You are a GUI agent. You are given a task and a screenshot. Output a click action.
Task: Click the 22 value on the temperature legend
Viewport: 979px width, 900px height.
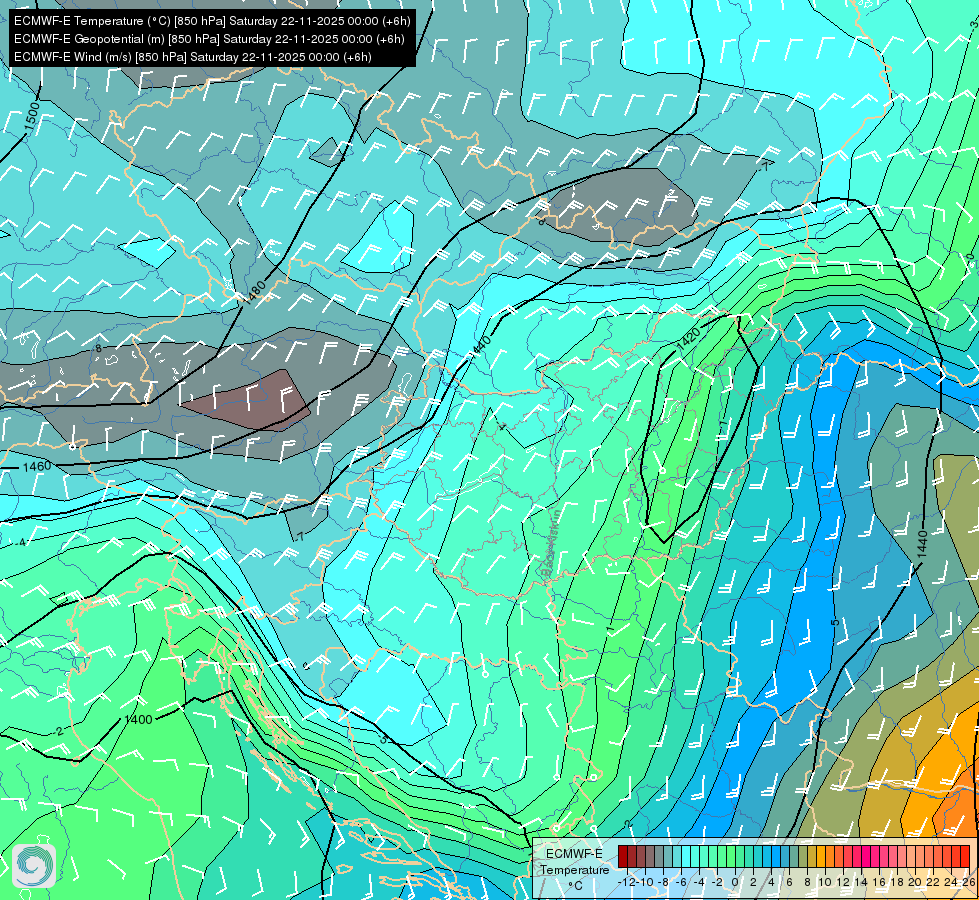click(x=933, y=883)
